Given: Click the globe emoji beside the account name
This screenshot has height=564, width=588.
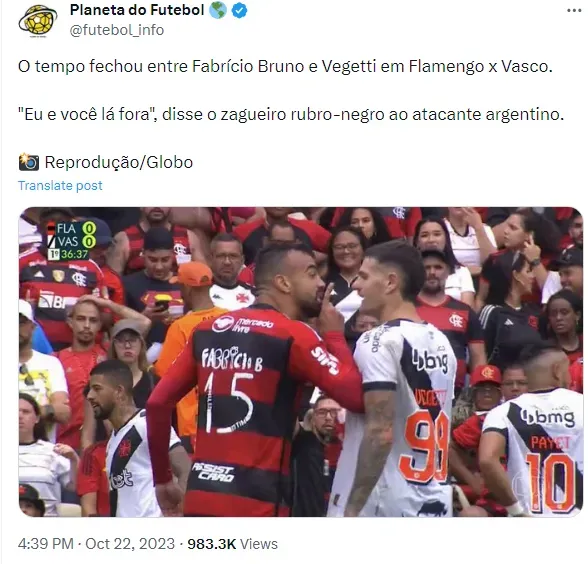Looking at the screenshot, I should tap(218, 10).
